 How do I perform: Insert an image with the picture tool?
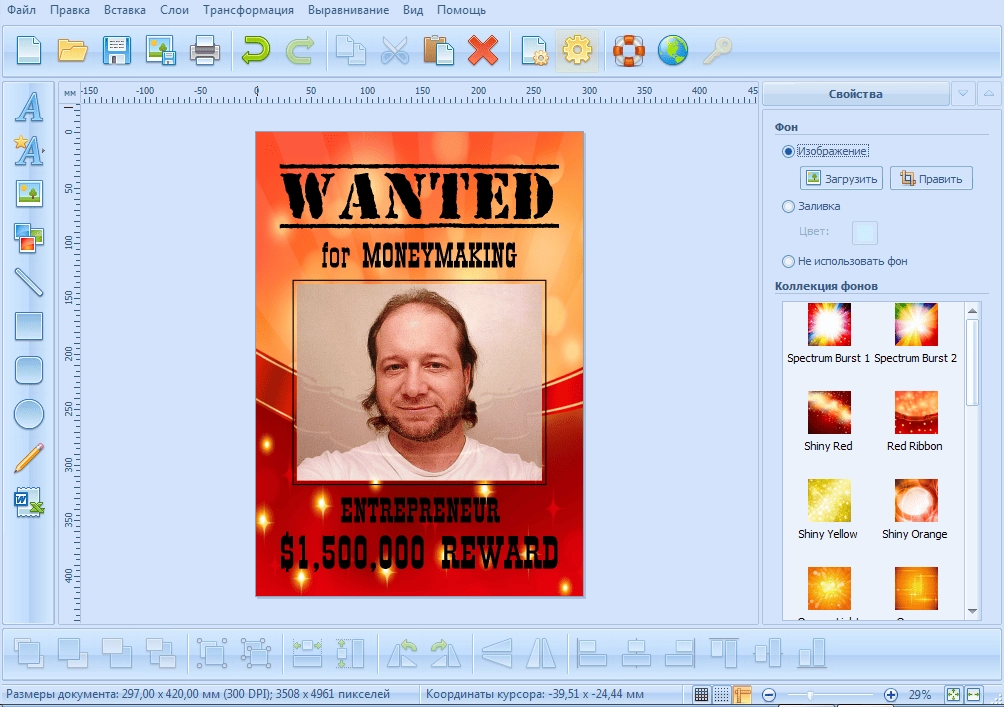pos(29,194)
